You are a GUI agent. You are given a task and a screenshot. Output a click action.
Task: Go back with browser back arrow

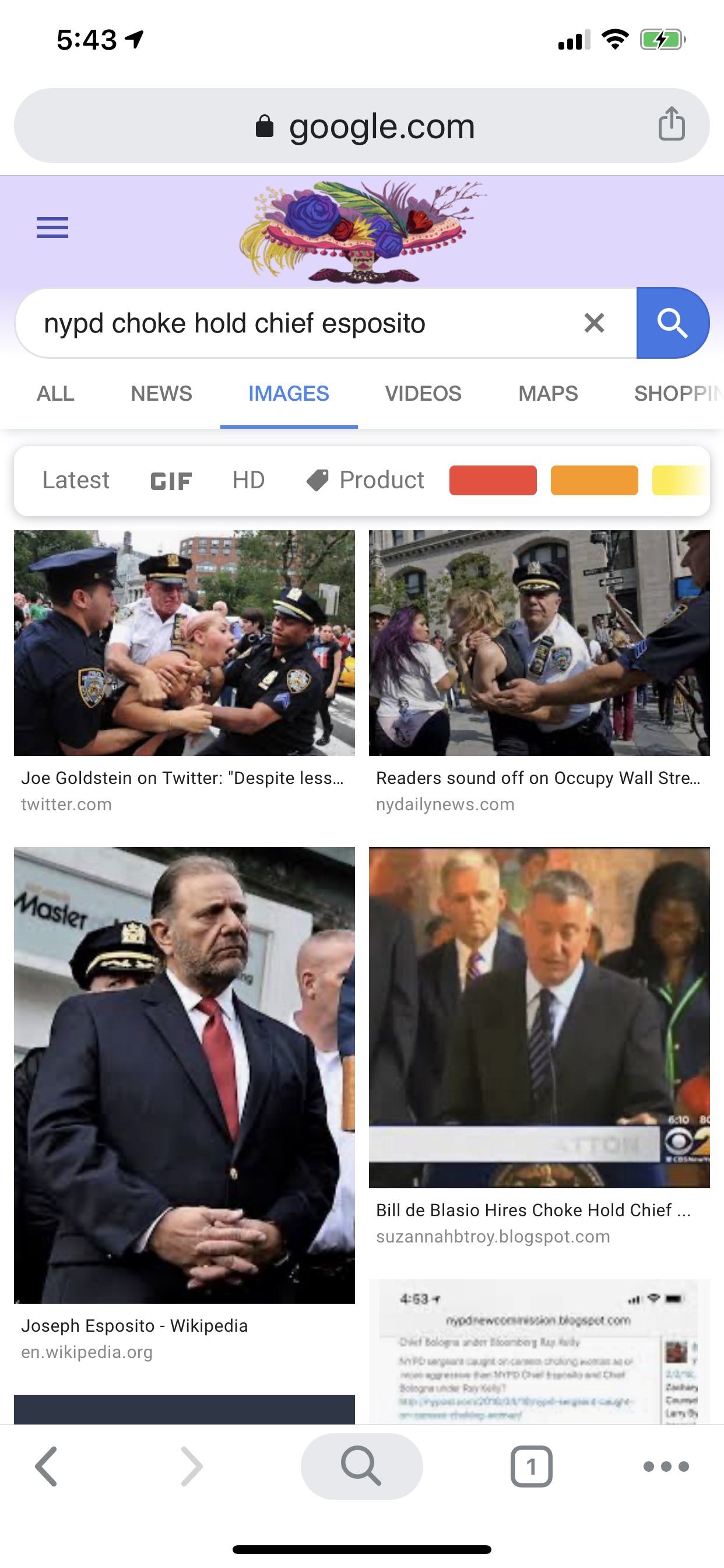coord(46,1466)
